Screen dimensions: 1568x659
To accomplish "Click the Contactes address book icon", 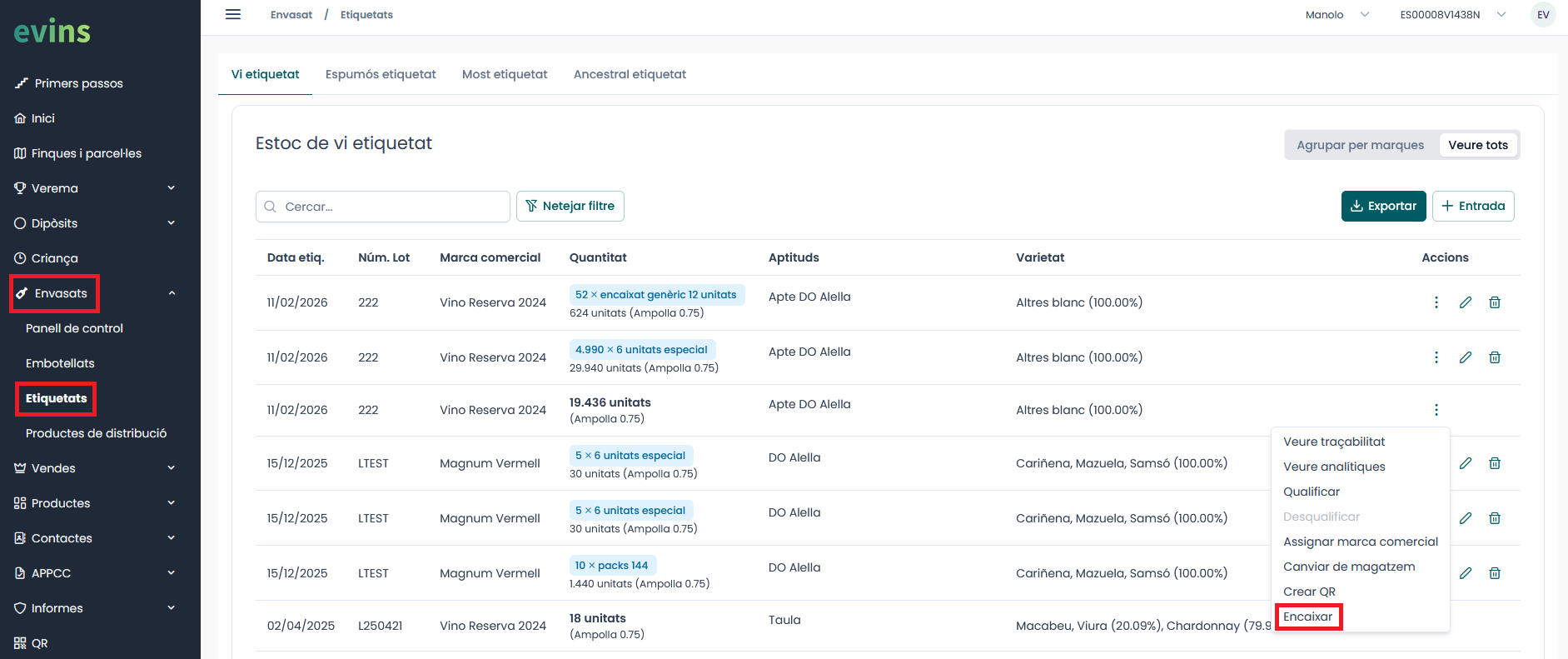I will (20, 538).
